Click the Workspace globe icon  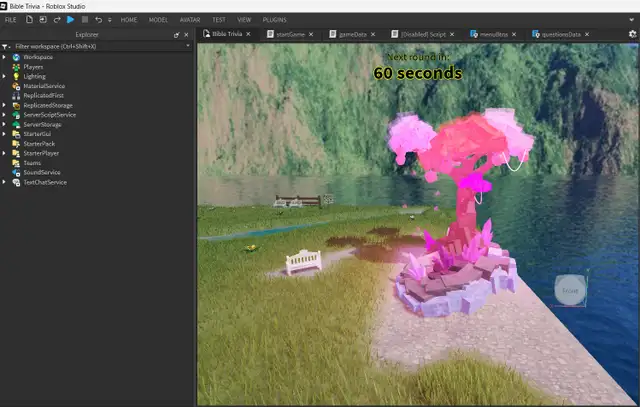[x=16, y=57]
